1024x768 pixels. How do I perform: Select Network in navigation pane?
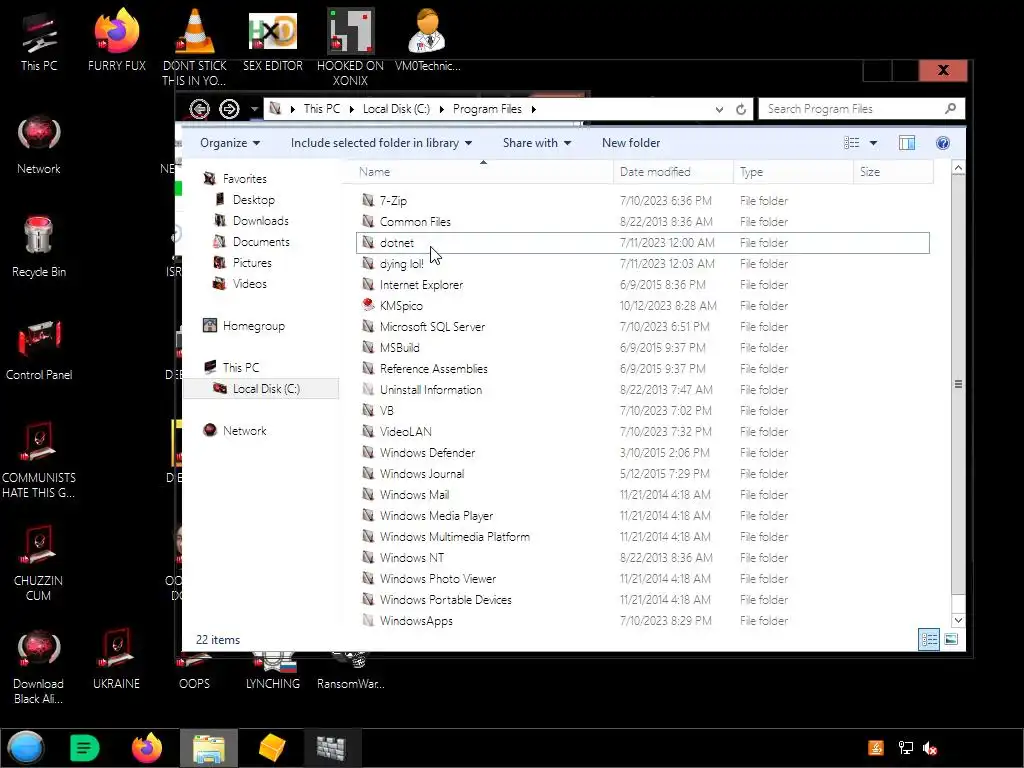pos(244,430)
